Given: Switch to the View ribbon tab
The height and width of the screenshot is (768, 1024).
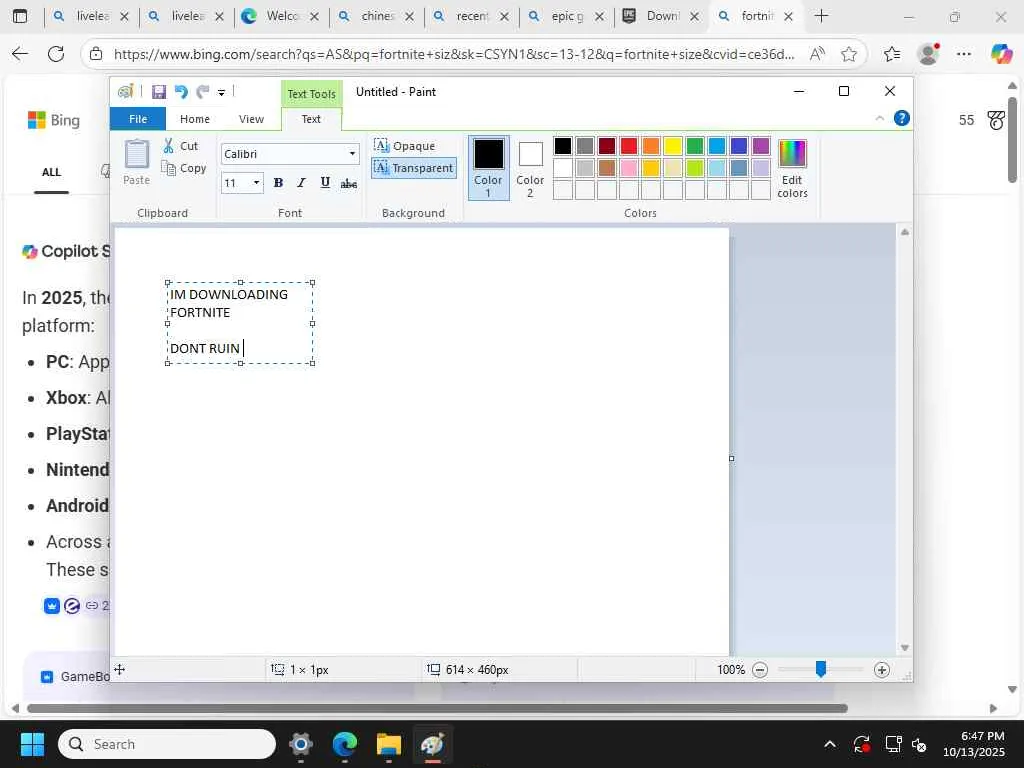Looking at the screenshot, I should (x=251, y=119).
